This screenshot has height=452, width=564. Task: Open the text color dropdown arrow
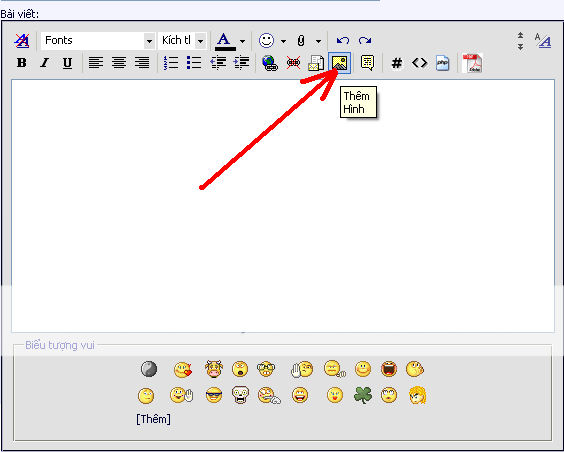[242, 41]
